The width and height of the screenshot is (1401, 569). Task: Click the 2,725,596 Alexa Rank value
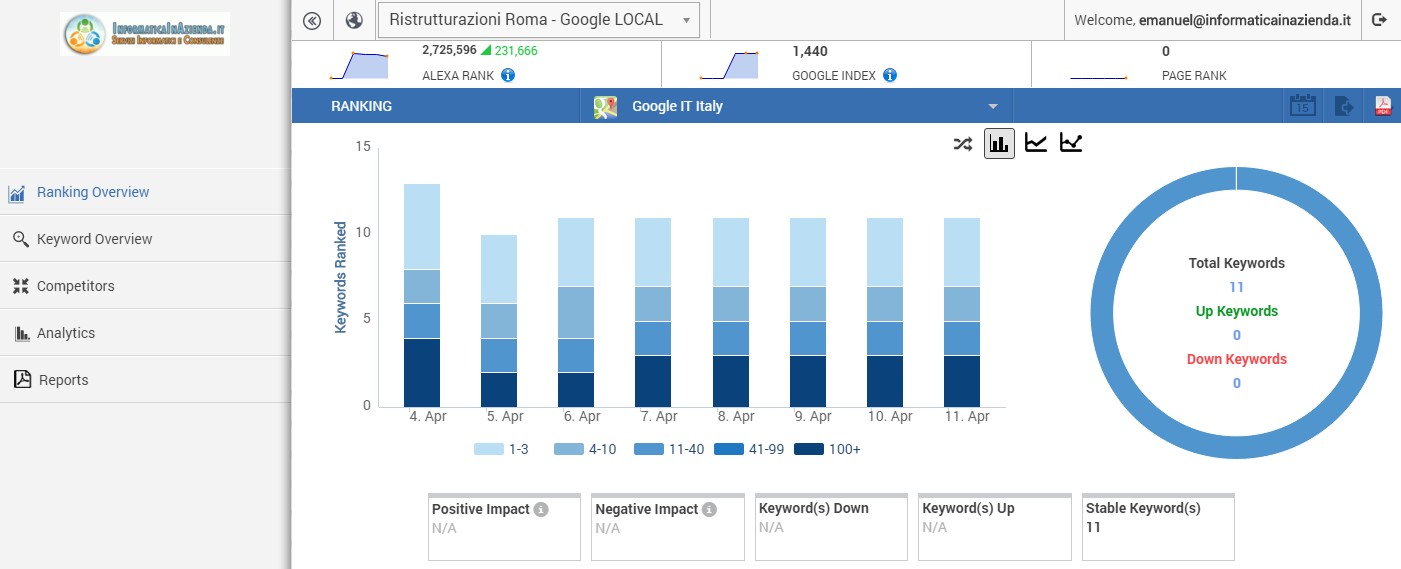click(449, 50)
